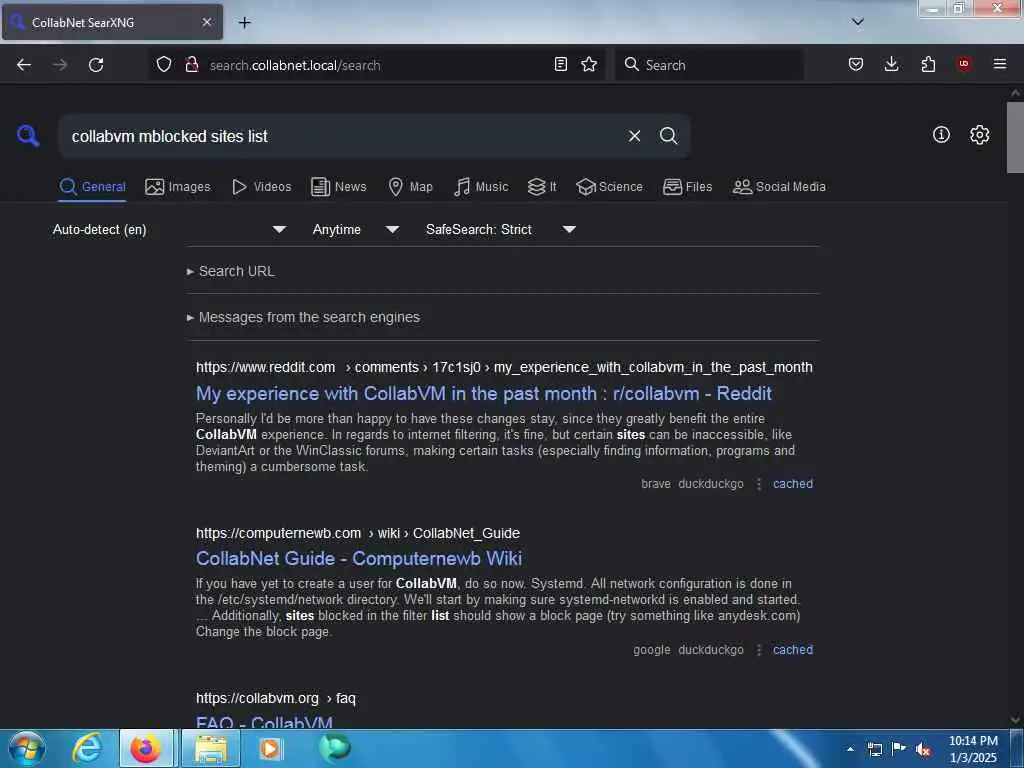
Task: Open the Firefox hamburger menu
Action: (x=1000, y=64)
